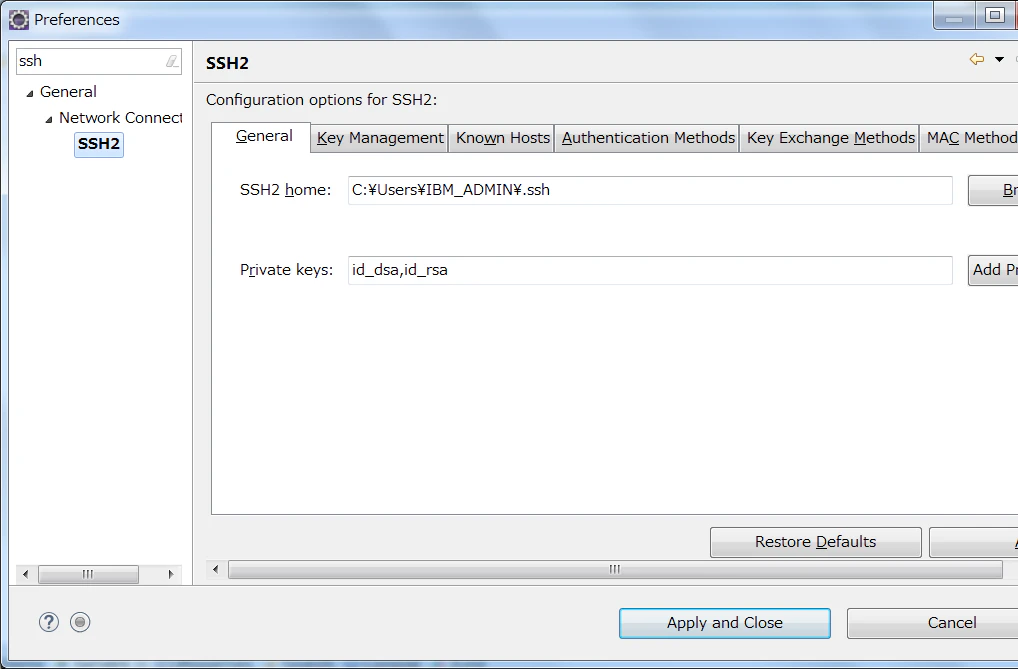The height and width of the screenshot is (669, 1018).
Task: Click the main pane horizontal scrollbar thumb
Action: pyautogui.click(x=615, y=570)
